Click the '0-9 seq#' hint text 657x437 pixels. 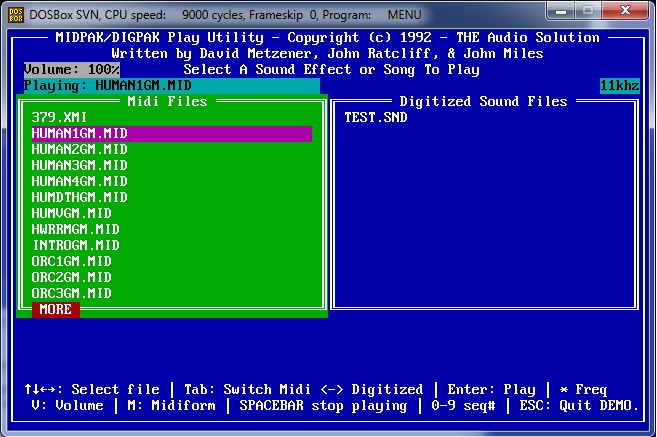(x=463, y=406)
